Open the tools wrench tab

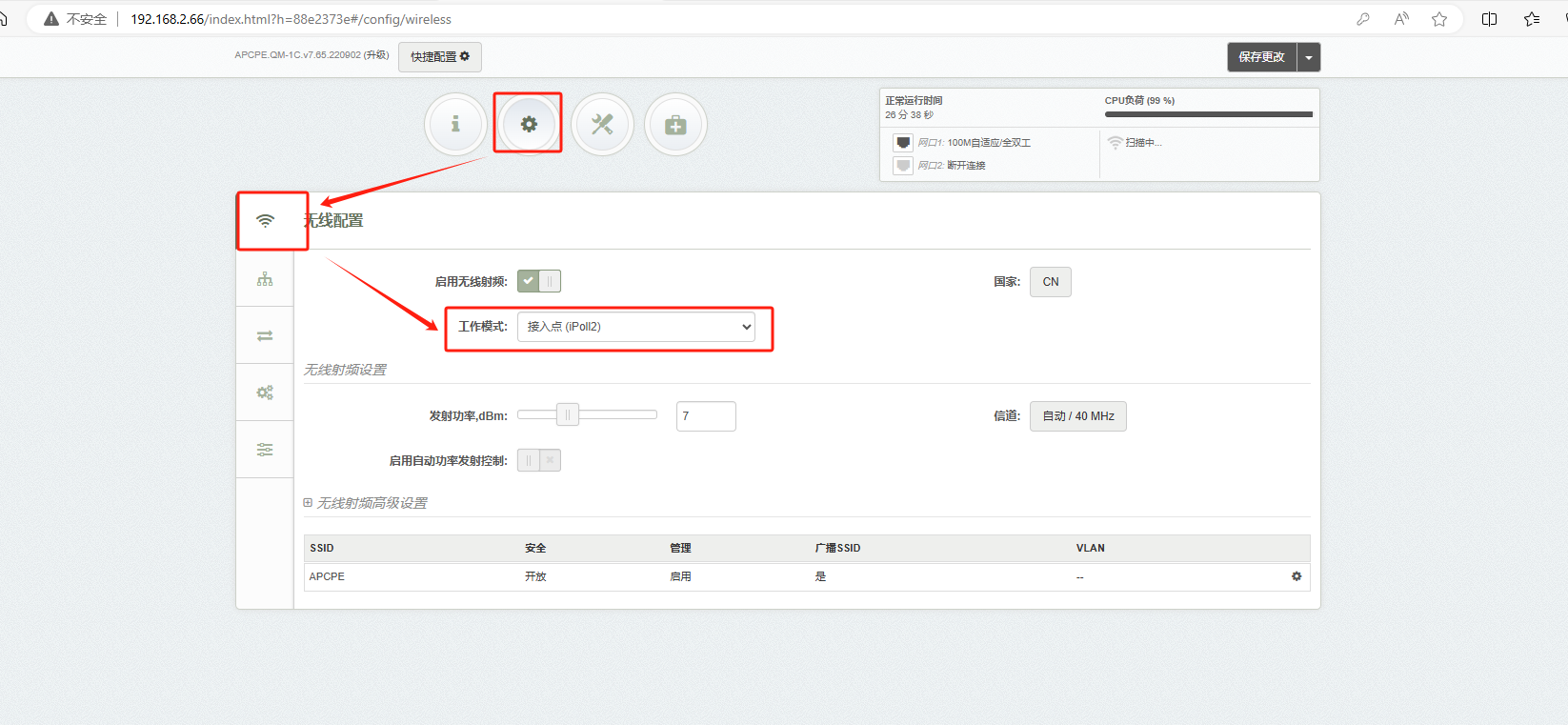coord(602,124)
